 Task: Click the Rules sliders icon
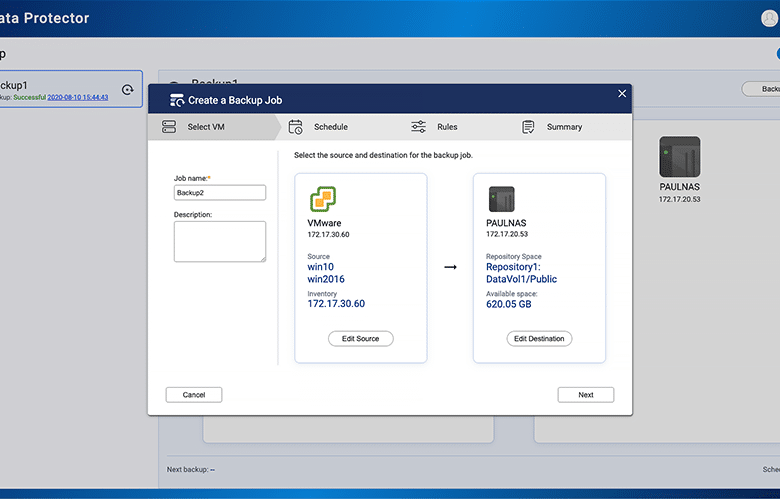coord(418,126)
